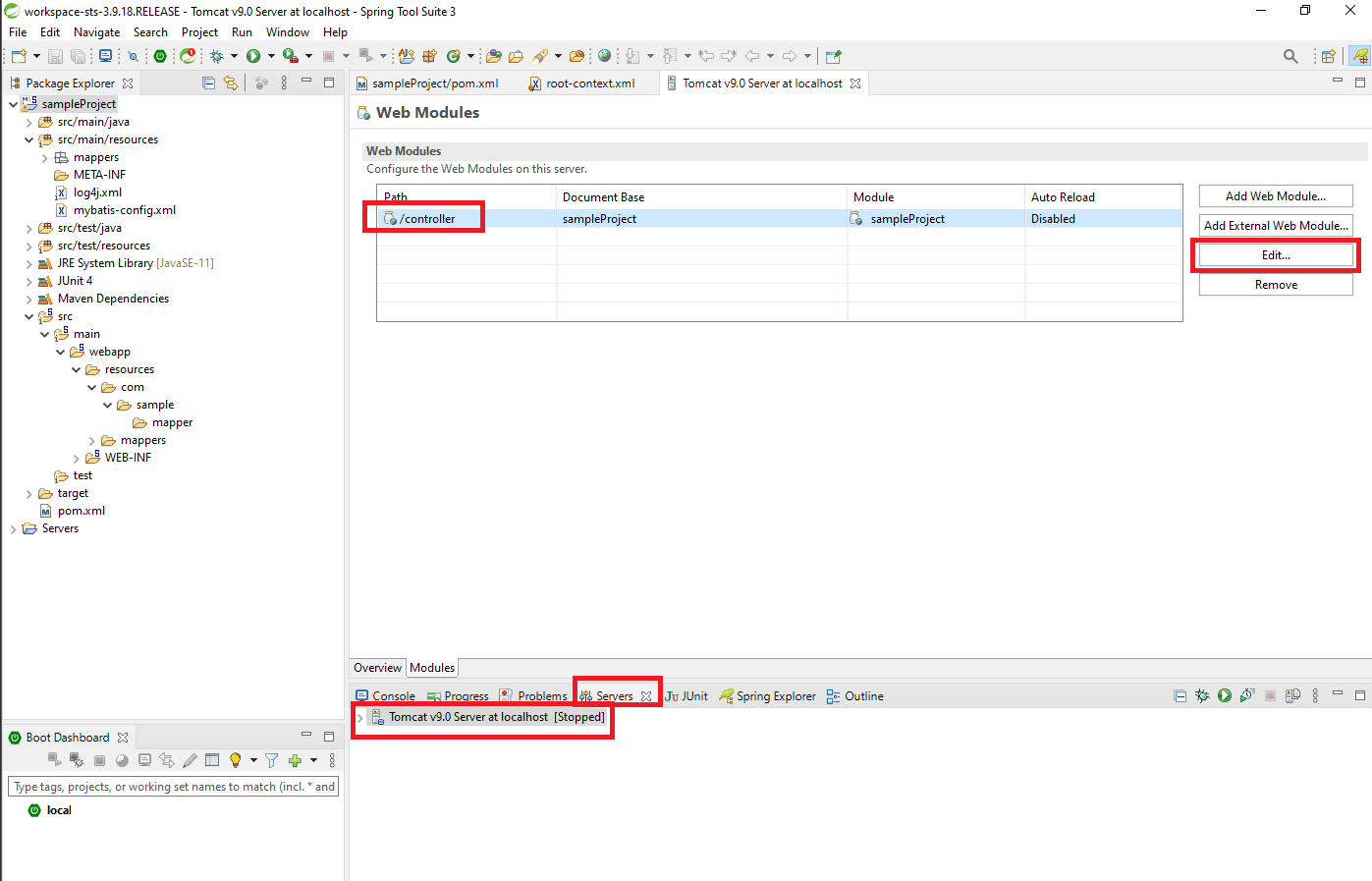Expand the WEB-INF folder
The image size is (1372, 881).
(77, 458)
